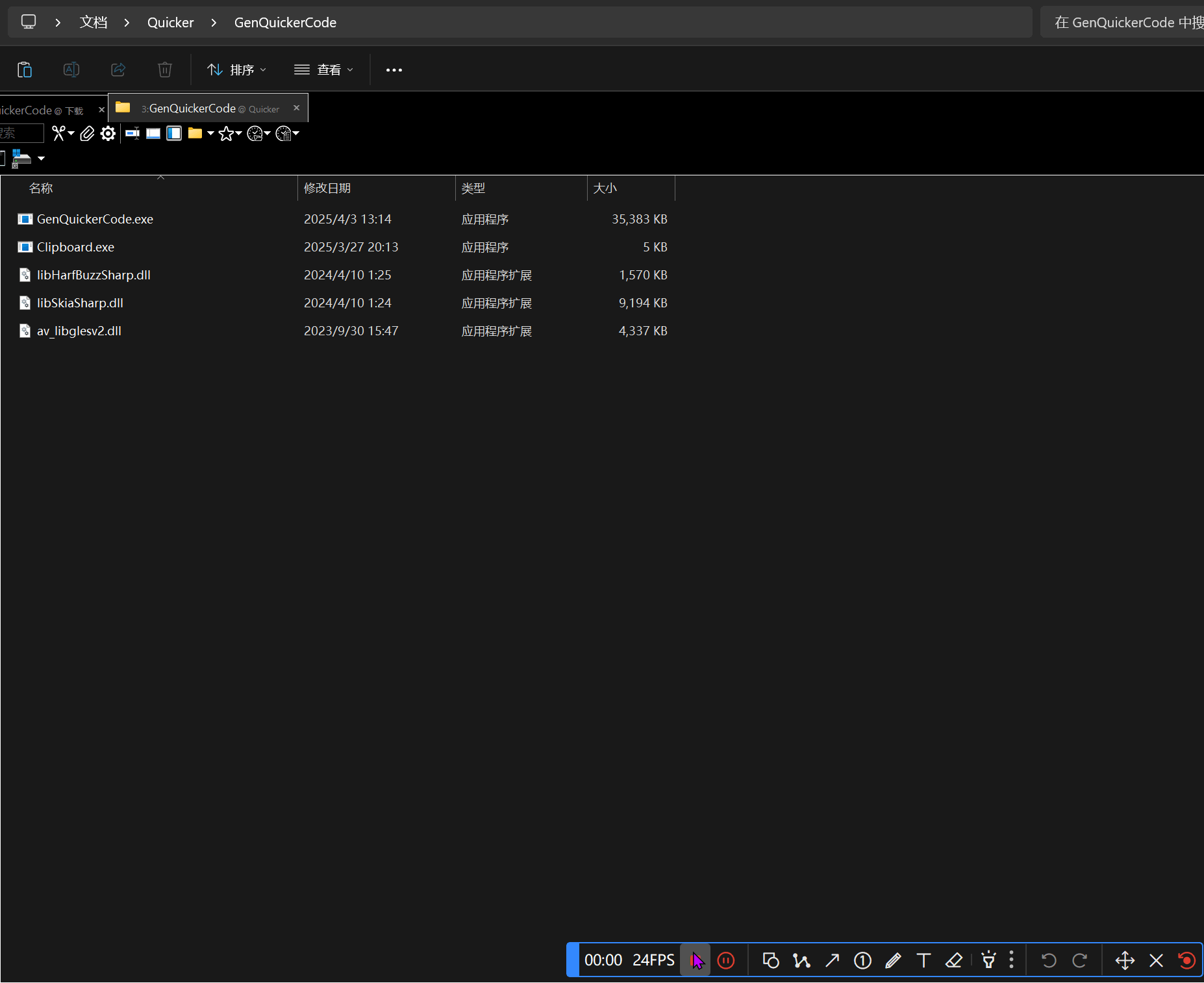1204x983 pixels.
Task: Click the paperclip attachment icon
Action: coord(87,133)
